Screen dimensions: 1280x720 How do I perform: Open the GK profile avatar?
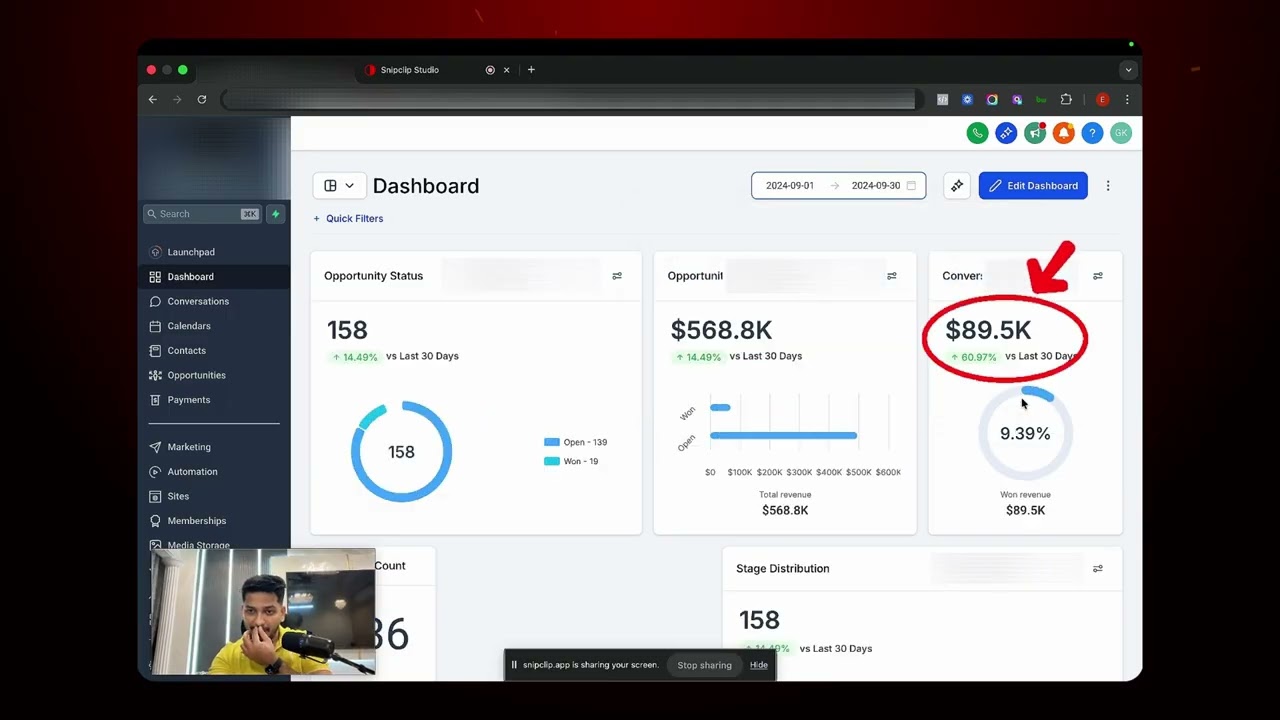click(x=1121, y=133)
